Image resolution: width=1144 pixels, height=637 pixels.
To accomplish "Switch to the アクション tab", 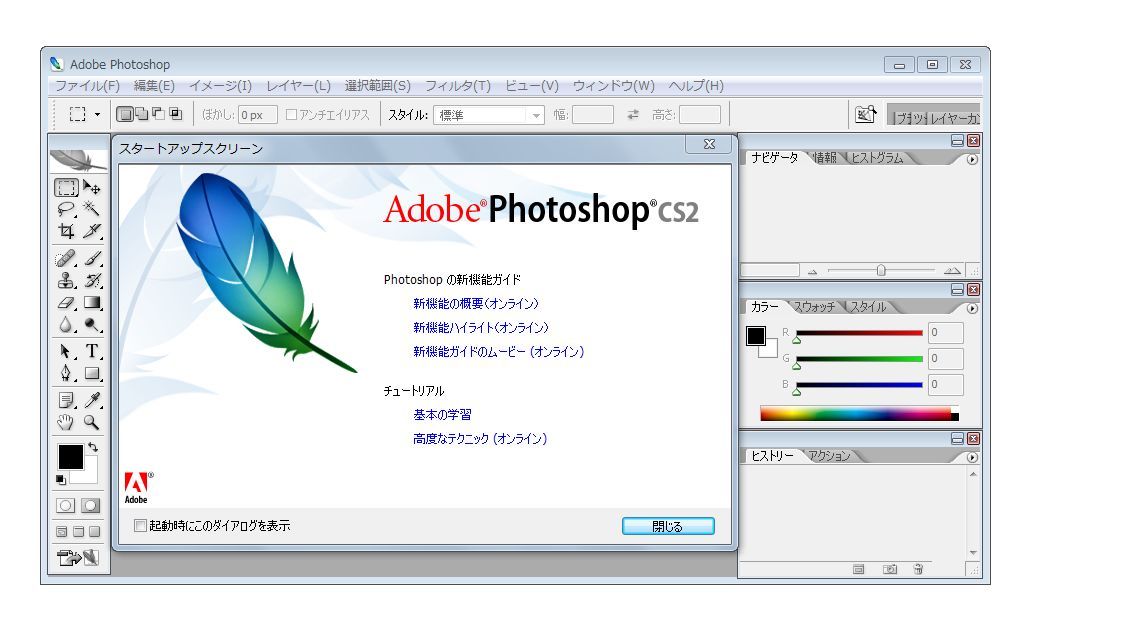I will pos(830,455).
